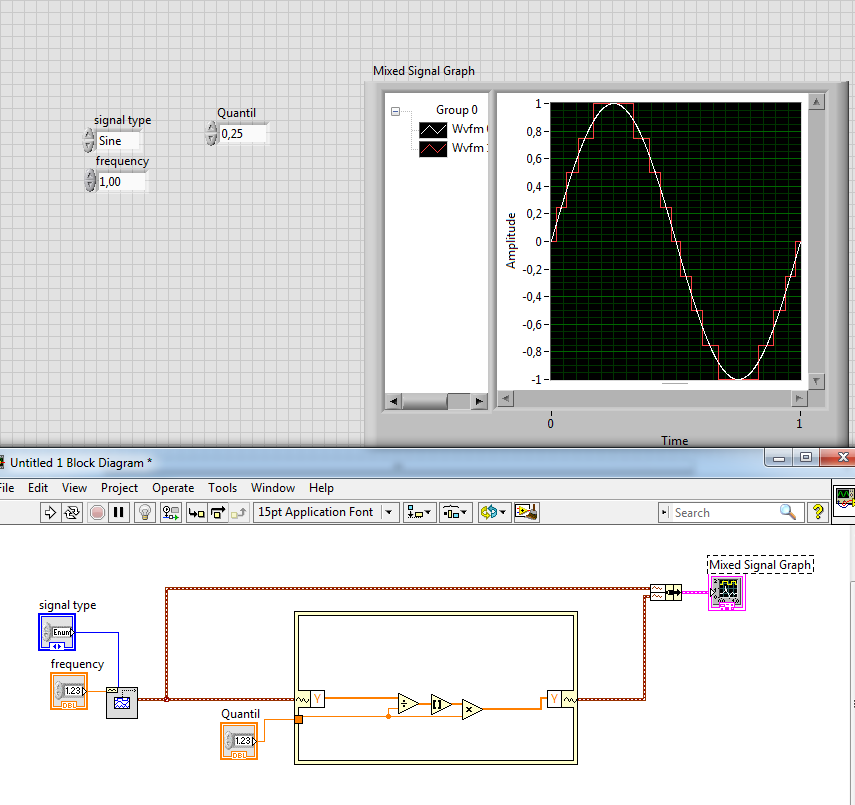Screen dimensions: 855x805
Task: Open the View menu
Action: point(74,488)
